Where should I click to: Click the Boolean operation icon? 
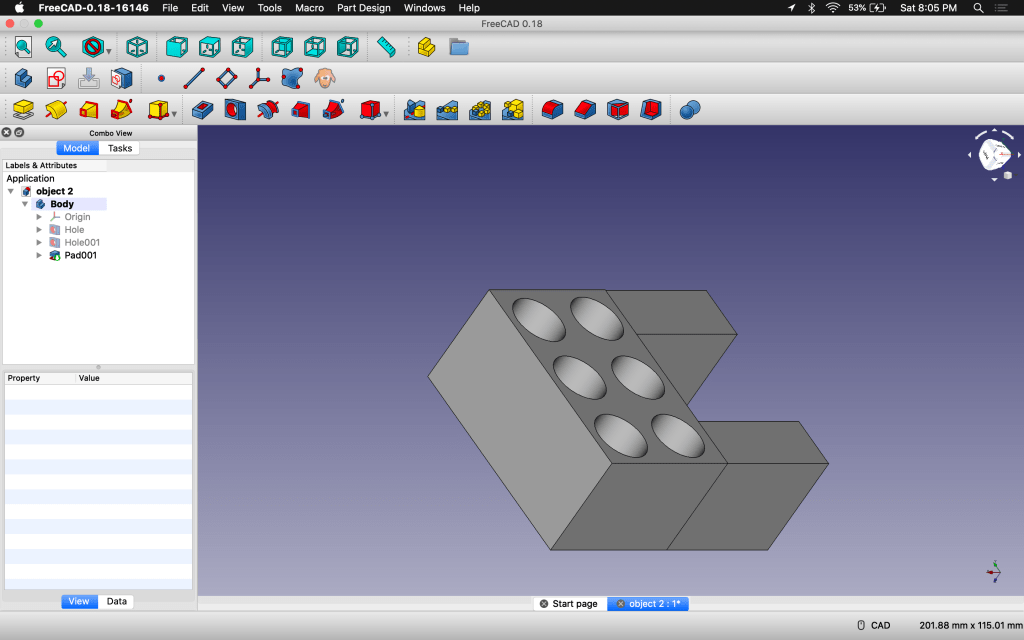(x=690, y=109)
